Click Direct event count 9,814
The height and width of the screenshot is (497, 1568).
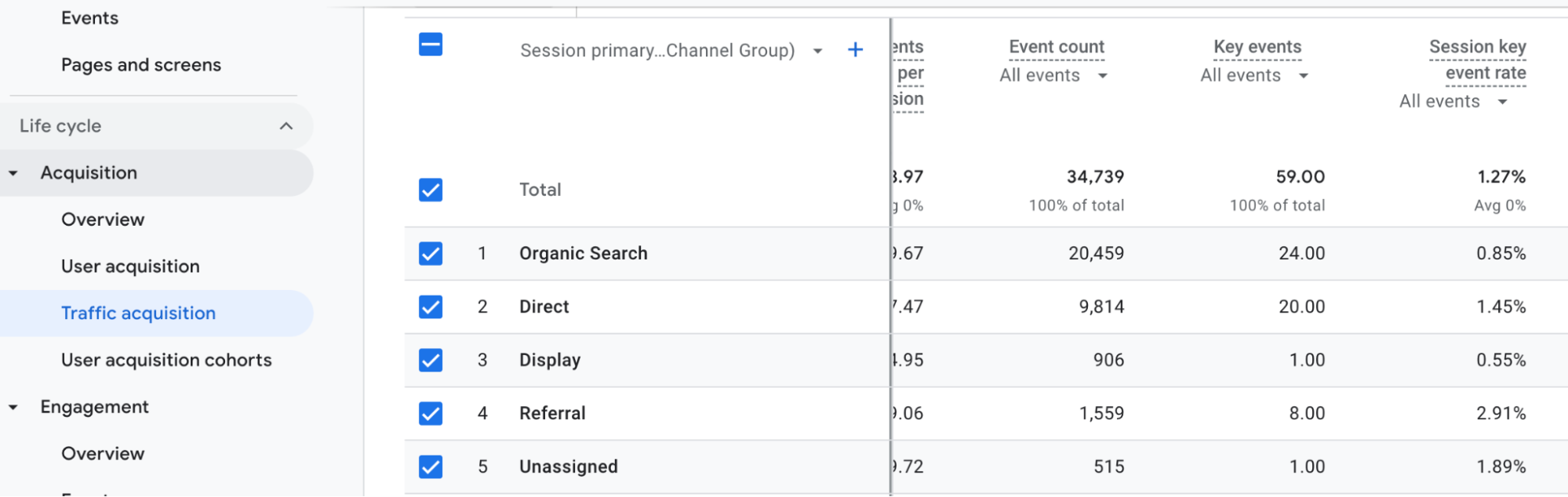click(1101, 307)
